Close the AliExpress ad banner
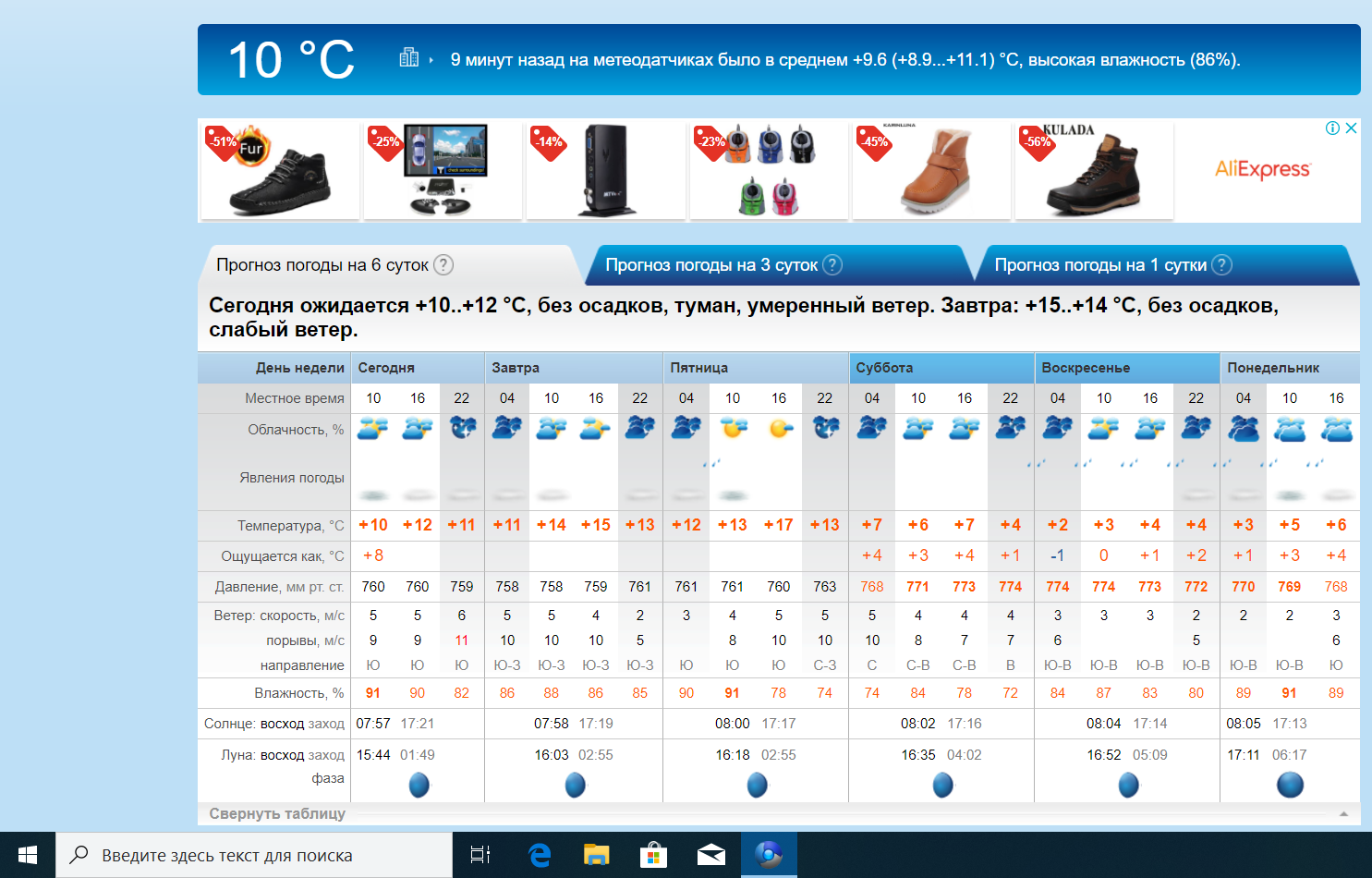Viewport: 1372px width, 878px height. (x=1351, y=128)
